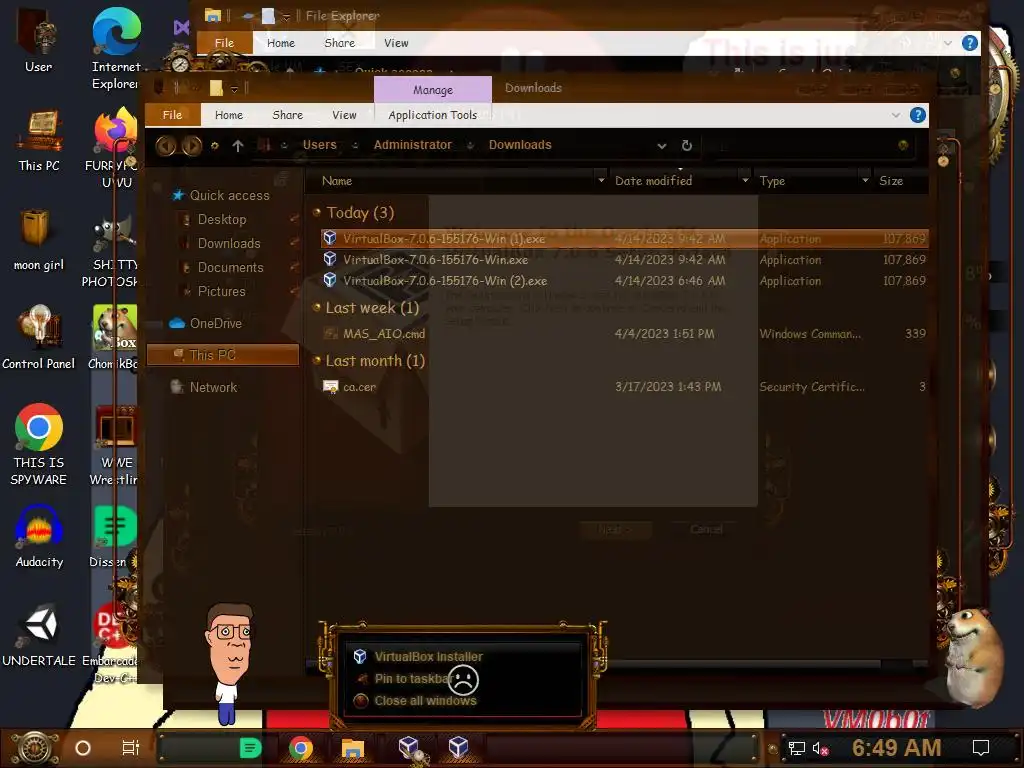Expand the ribbon chevron in Downloads window
1024x768 pixels.
point(895,116)
